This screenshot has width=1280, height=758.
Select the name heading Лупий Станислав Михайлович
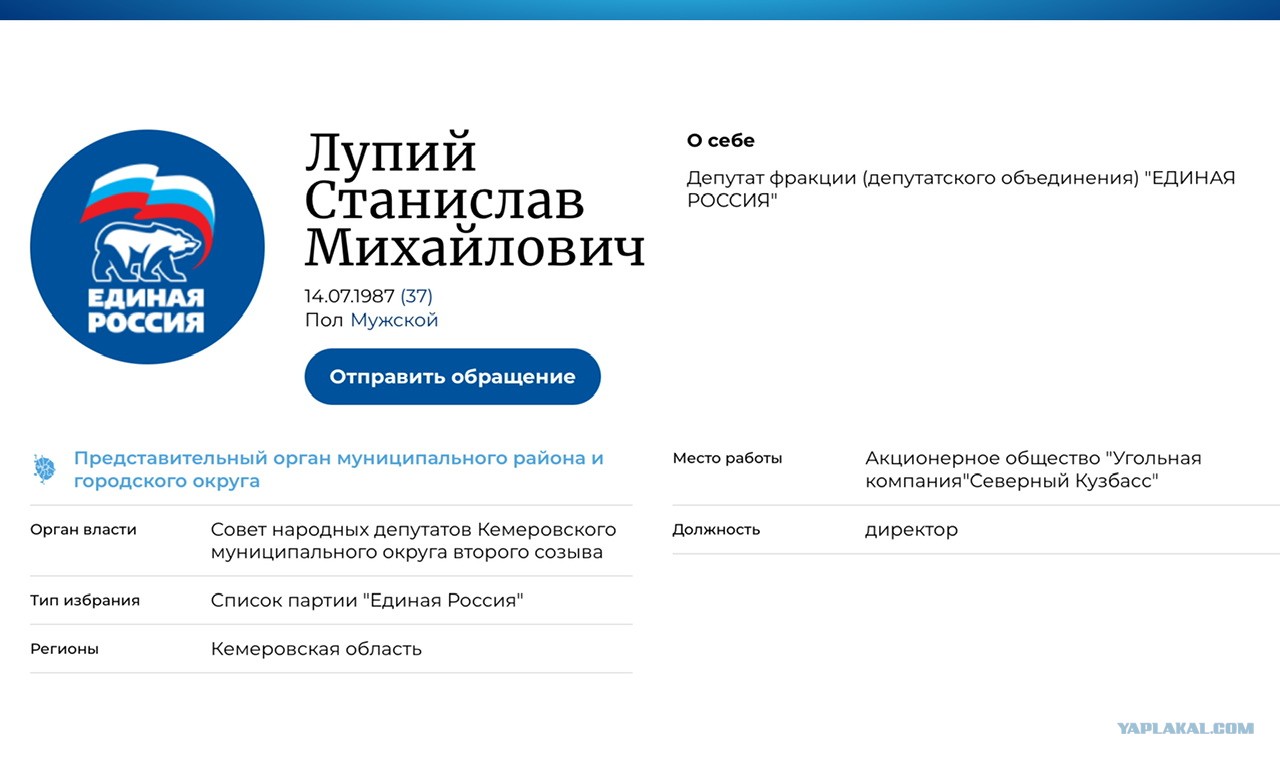[475, 200]
